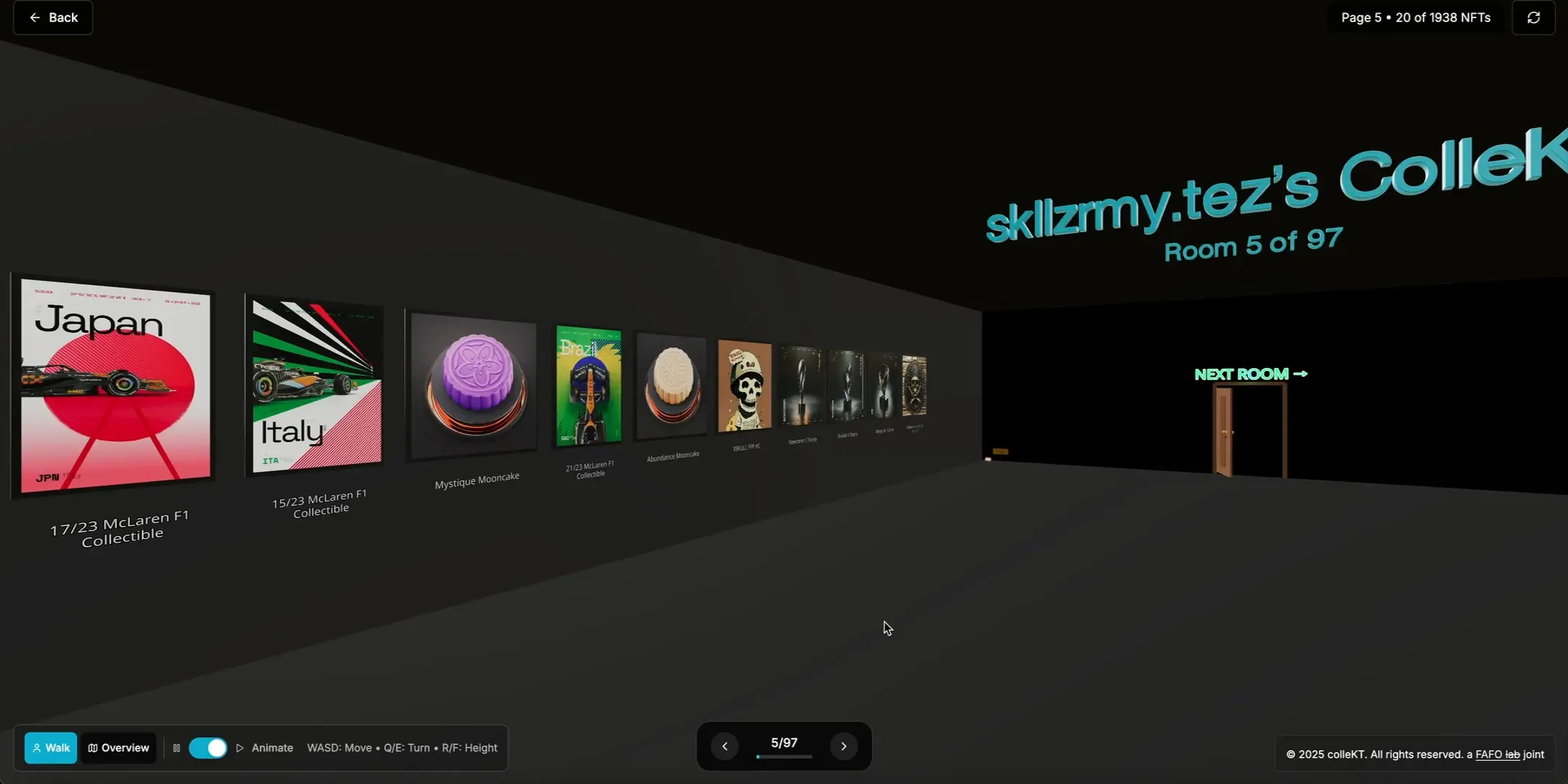This screenshot has height=784, width=1568.
Task: Go to the previous room arrow
Action: (724, 746)
